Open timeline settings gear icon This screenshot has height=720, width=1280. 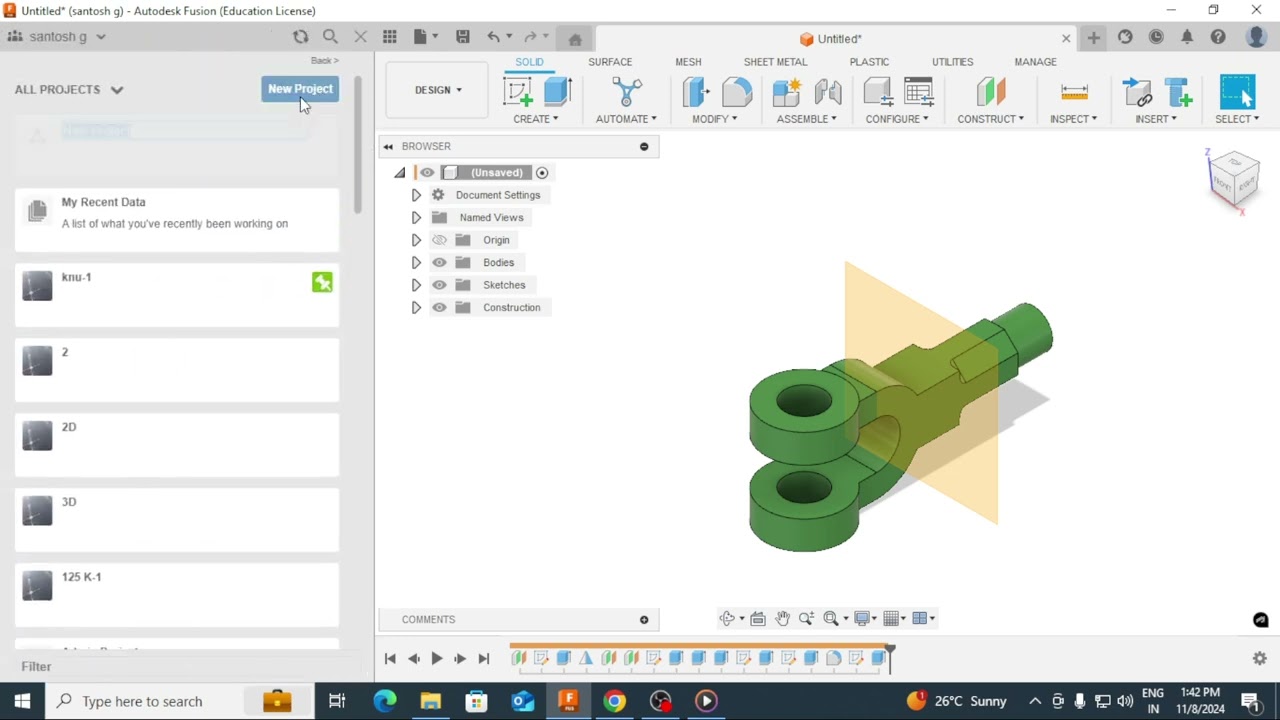coord(1260,658)
